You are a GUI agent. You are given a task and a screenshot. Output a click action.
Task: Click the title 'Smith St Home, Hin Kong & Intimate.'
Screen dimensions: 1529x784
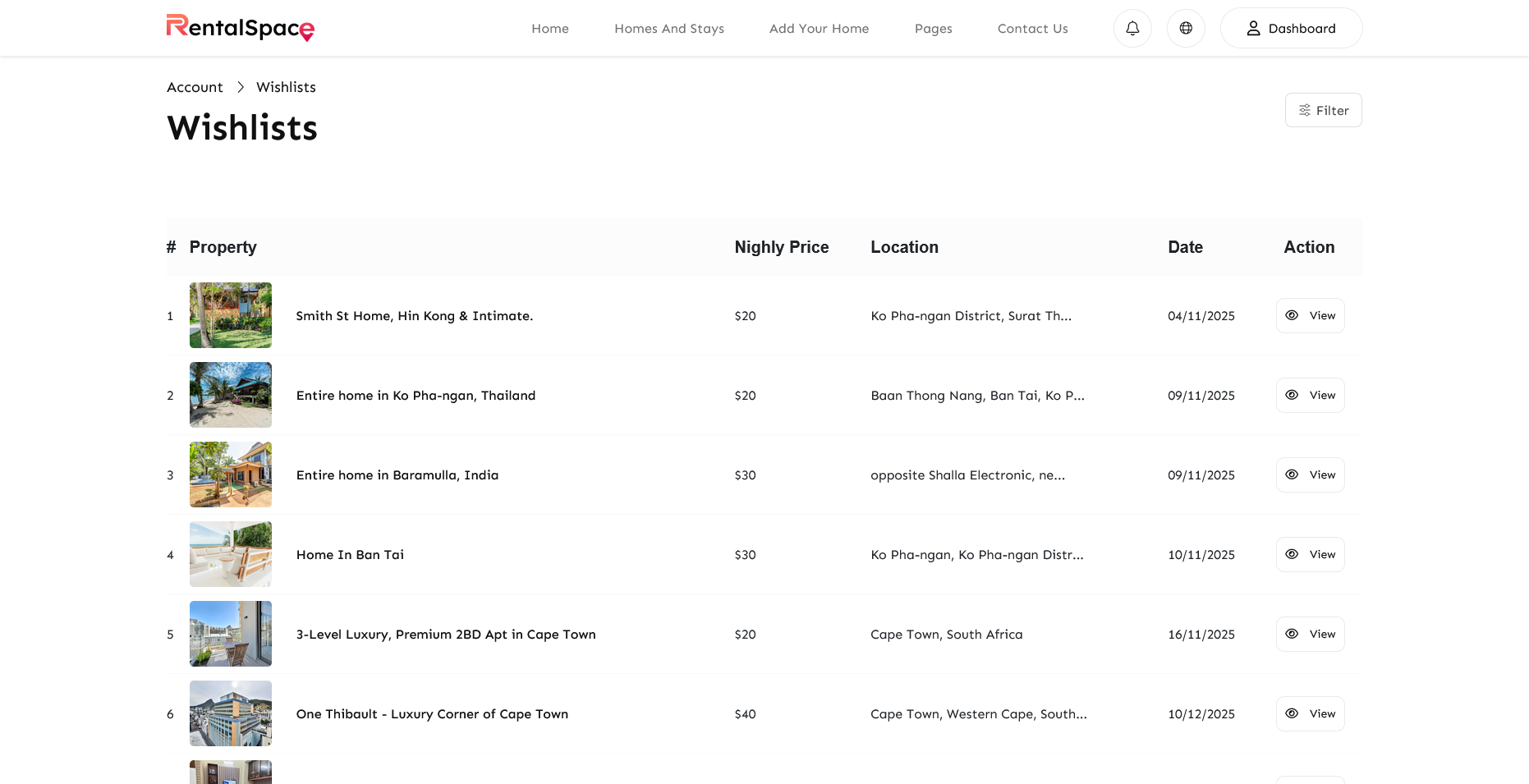415,316
